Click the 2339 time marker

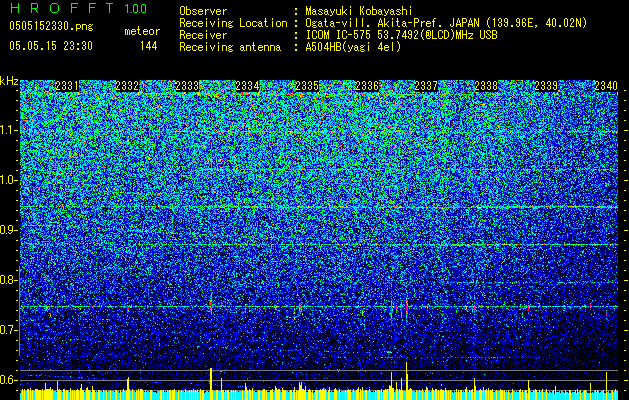(x=546, y=86)
